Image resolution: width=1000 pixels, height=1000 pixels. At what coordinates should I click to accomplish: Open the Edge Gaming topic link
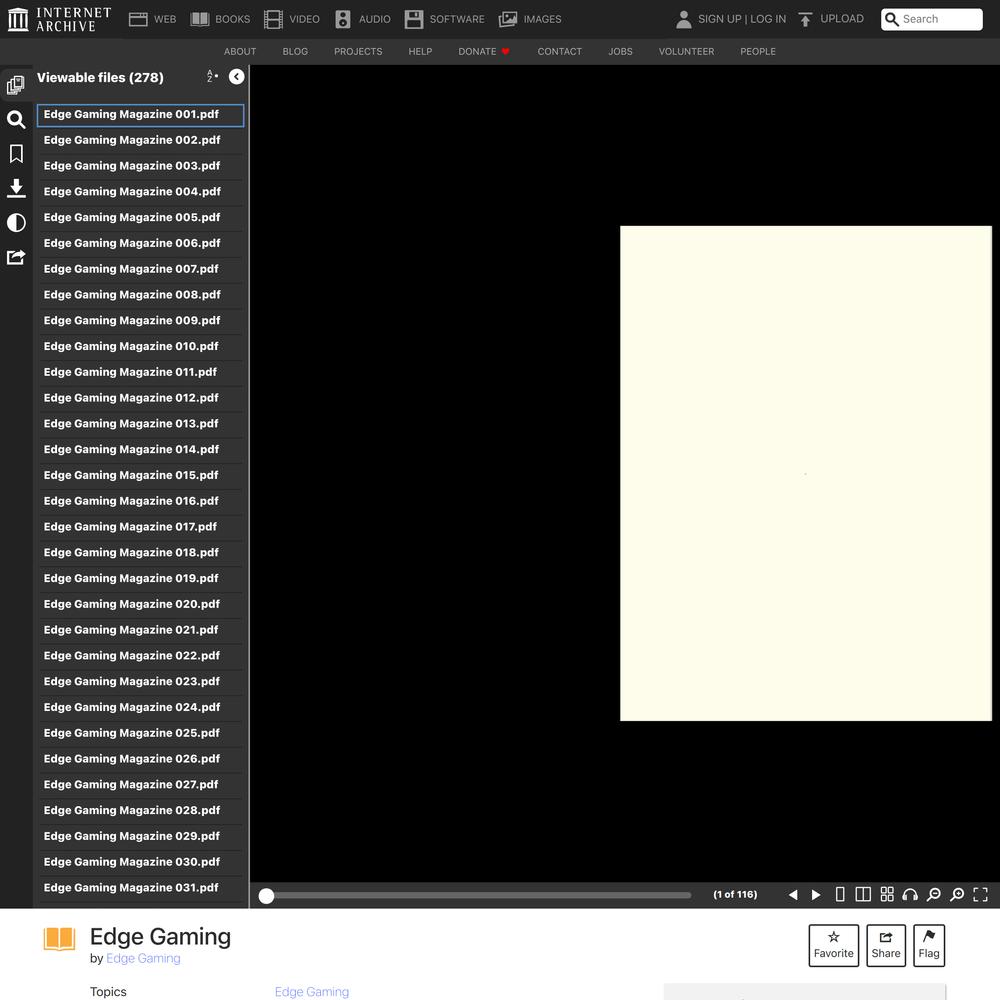(312, 992)
